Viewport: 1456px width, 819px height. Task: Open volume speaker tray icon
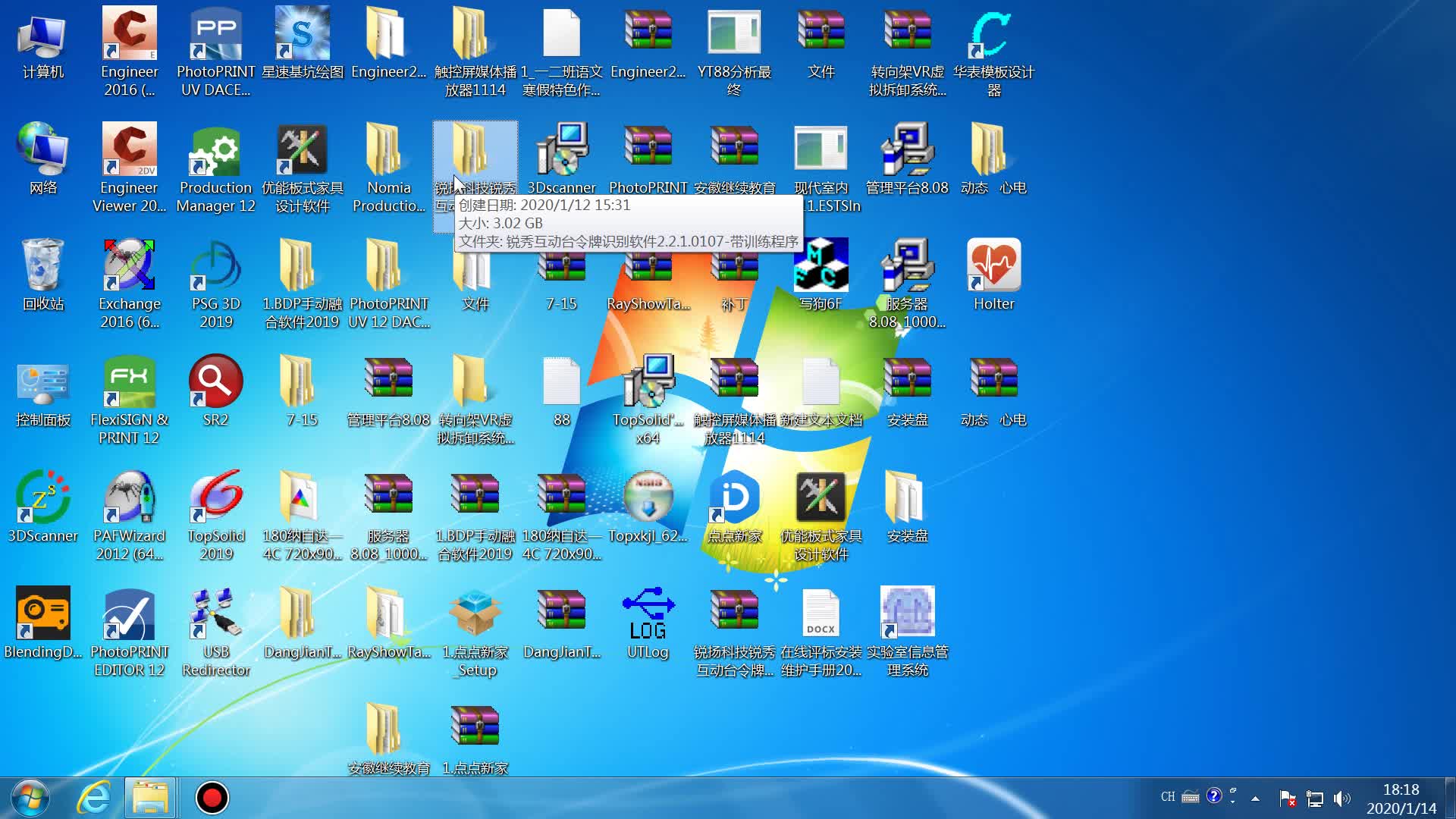point(1341,798)
